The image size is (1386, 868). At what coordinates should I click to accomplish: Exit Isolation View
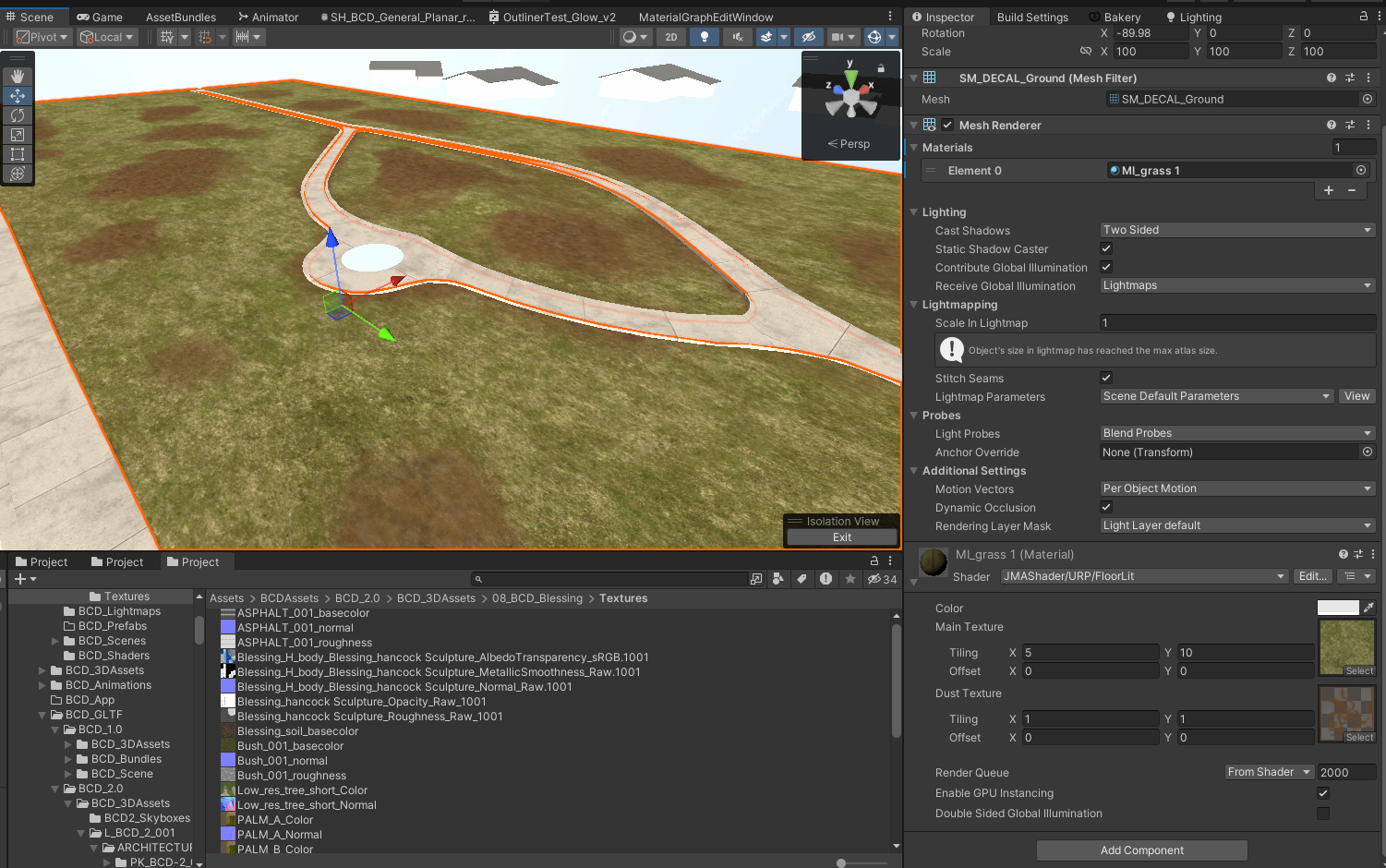click(x=841, y=537)
